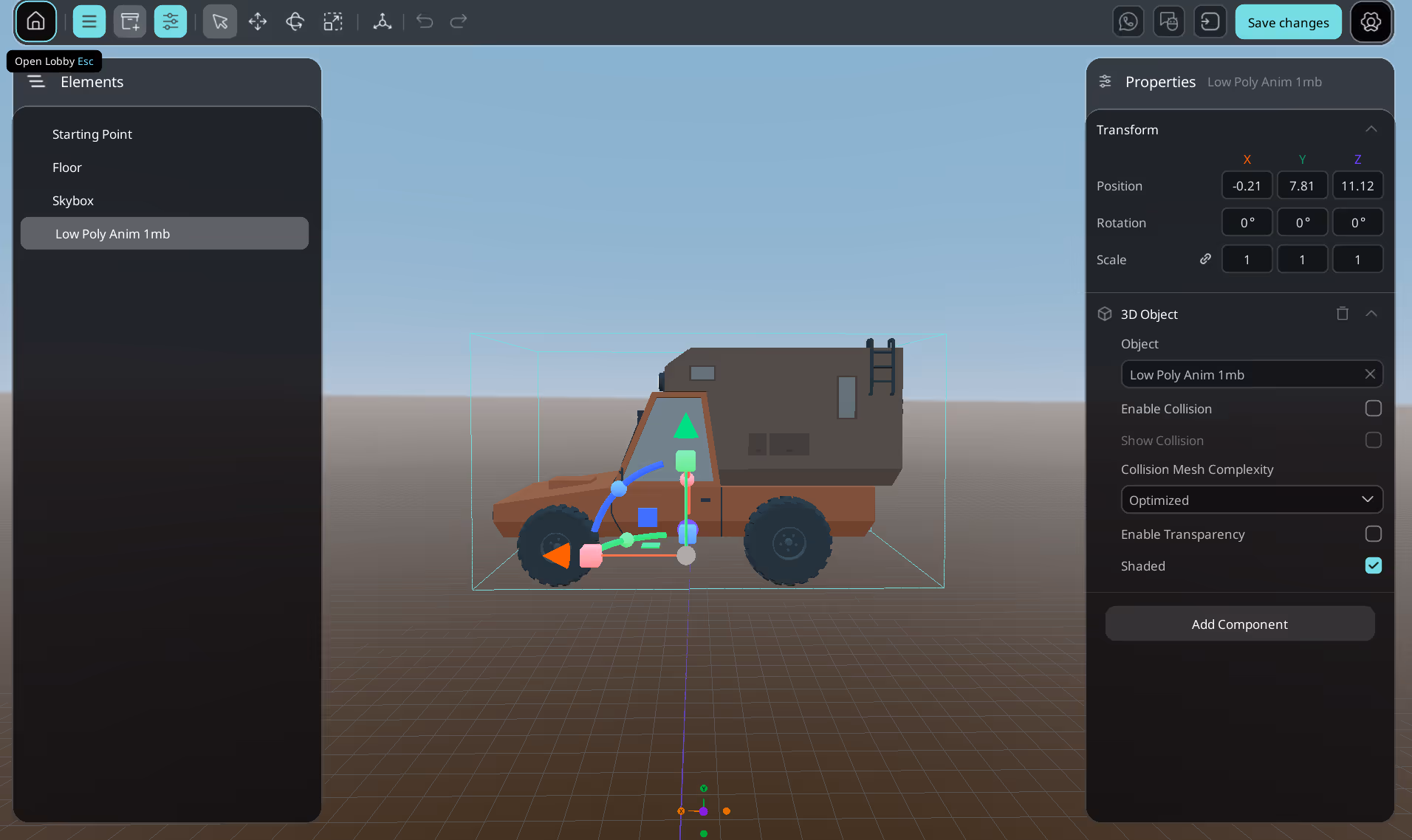1412x840 pixels.
Task: Redo the last action
Action: click(459, 21)
